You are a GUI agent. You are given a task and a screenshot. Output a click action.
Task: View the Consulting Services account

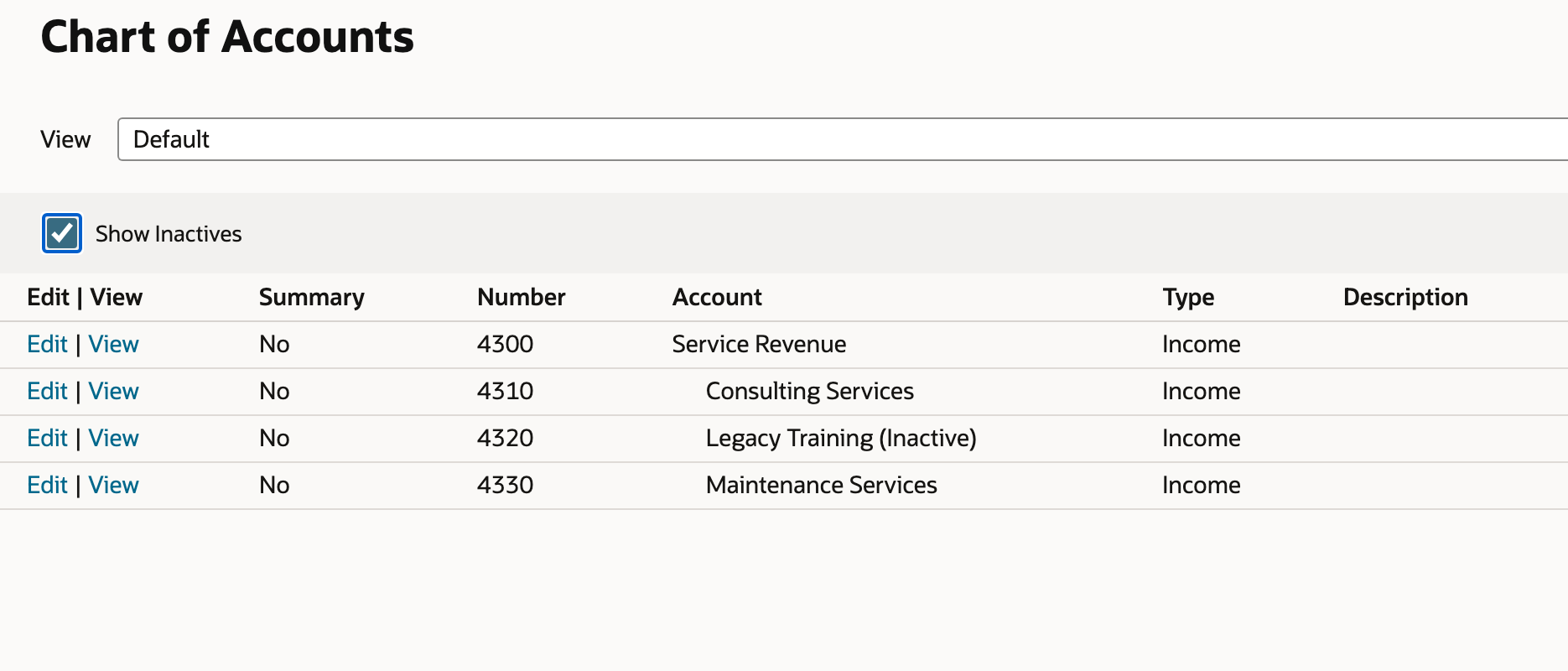[113, 391]
